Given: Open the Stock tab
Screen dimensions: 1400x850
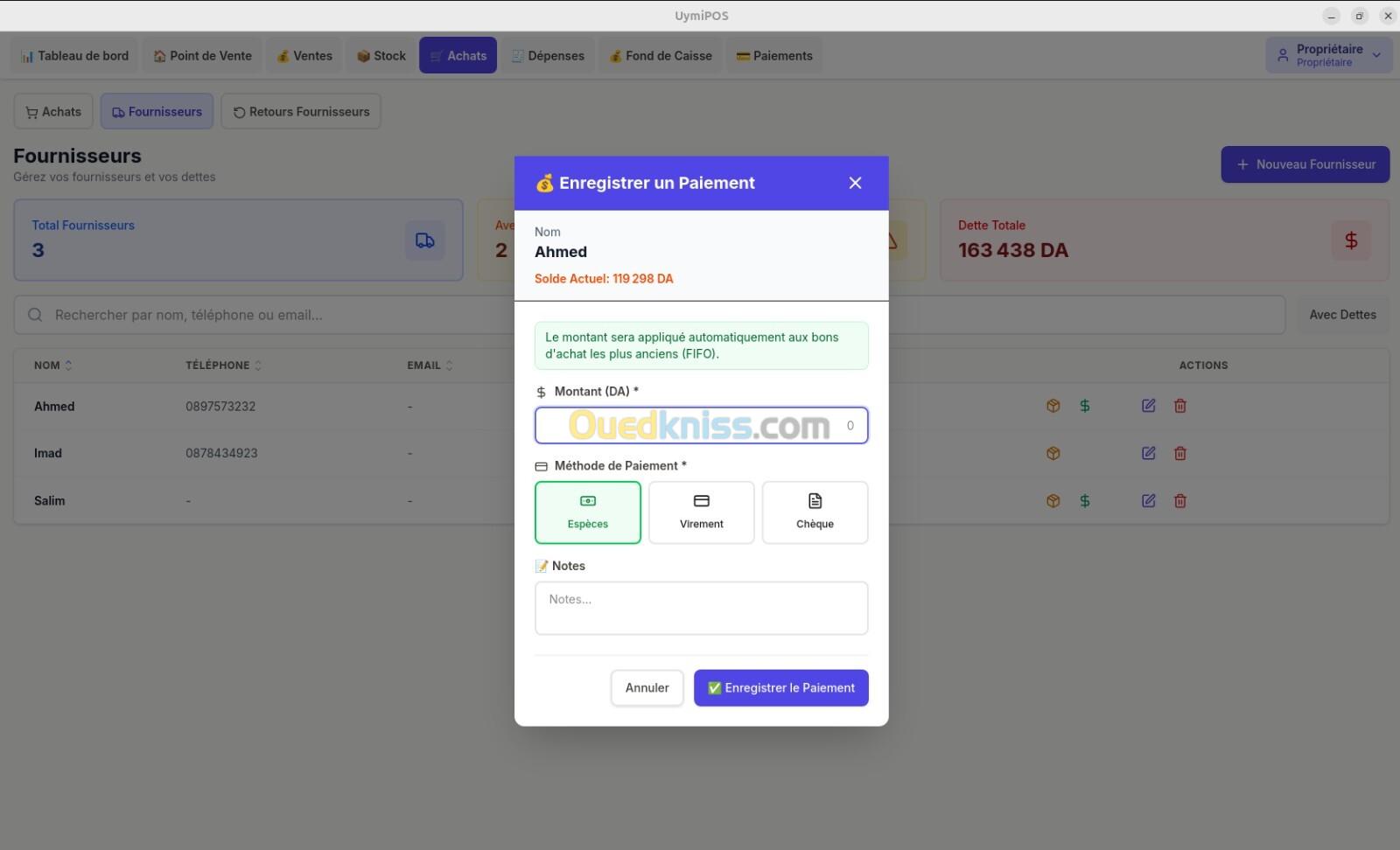Looking at the screenshot, I should [x=381, y=55].
